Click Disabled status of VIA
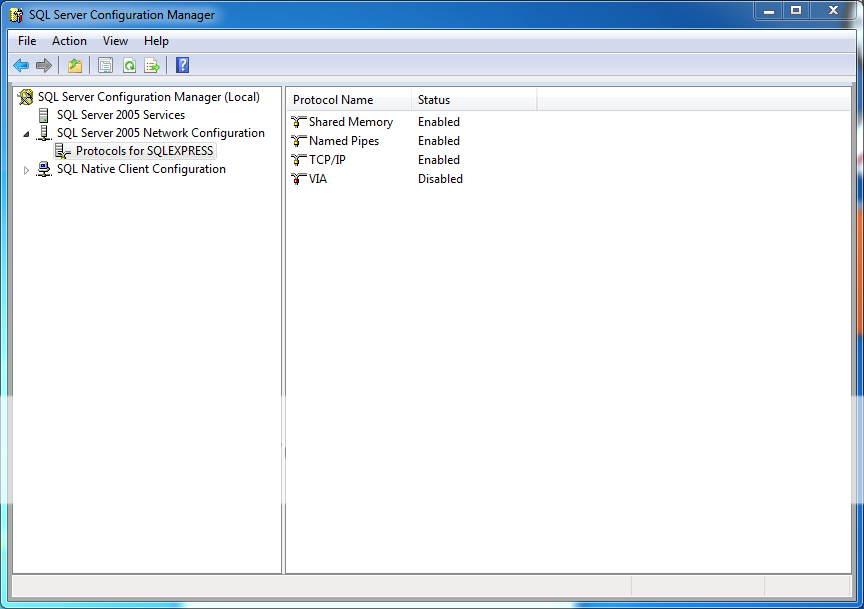 (440, 179)
